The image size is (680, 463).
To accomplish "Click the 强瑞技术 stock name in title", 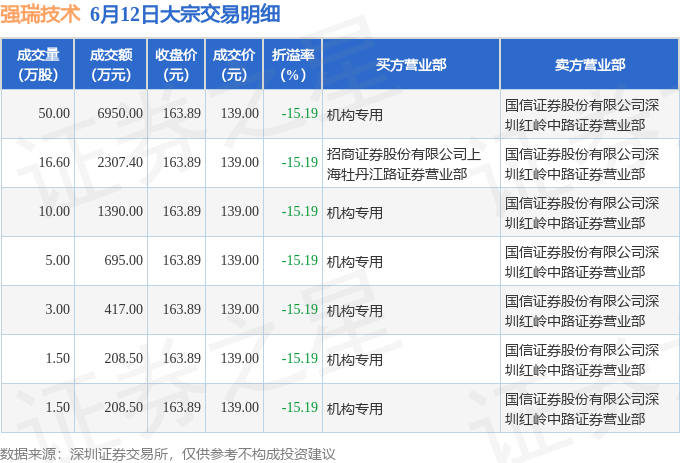I will (x=40, y=14).
